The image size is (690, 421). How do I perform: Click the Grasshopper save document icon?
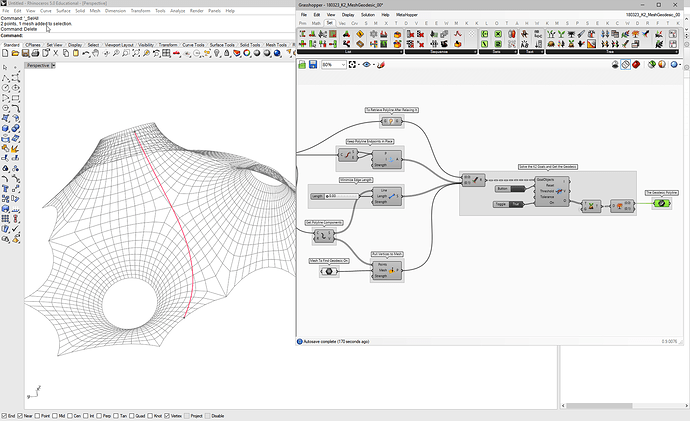coord(313,64)
